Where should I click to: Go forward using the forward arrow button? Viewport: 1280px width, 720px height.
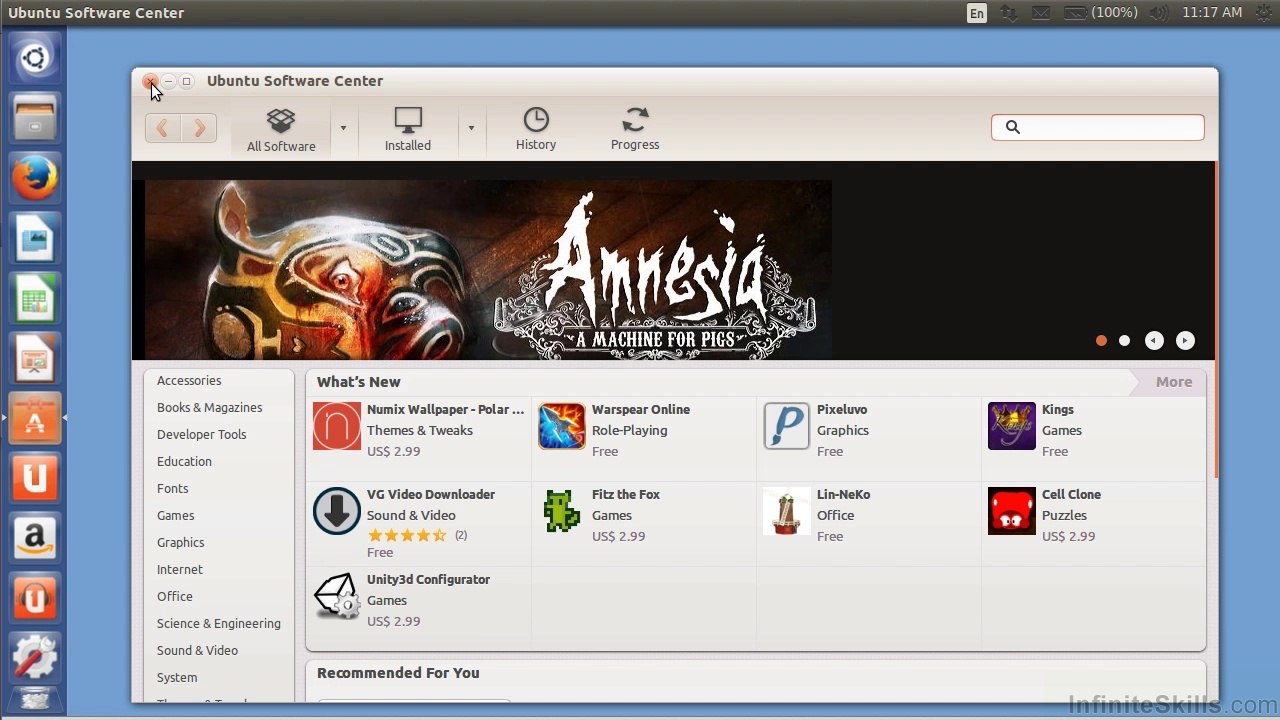(x=199, y=128)
